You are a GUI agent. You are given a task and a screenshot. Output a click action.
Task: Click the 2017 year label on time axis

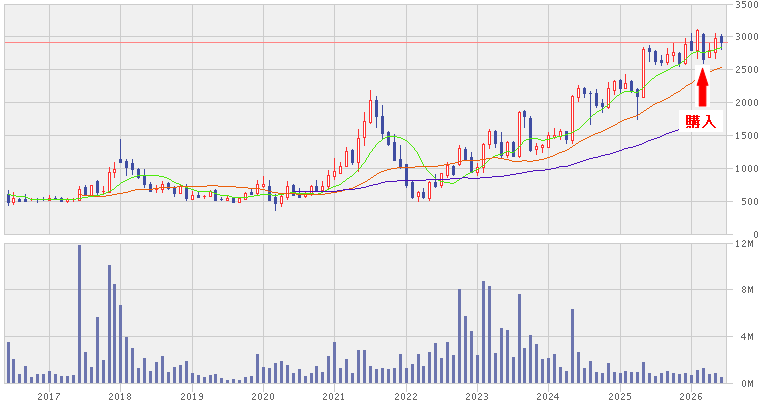point(49,396)
